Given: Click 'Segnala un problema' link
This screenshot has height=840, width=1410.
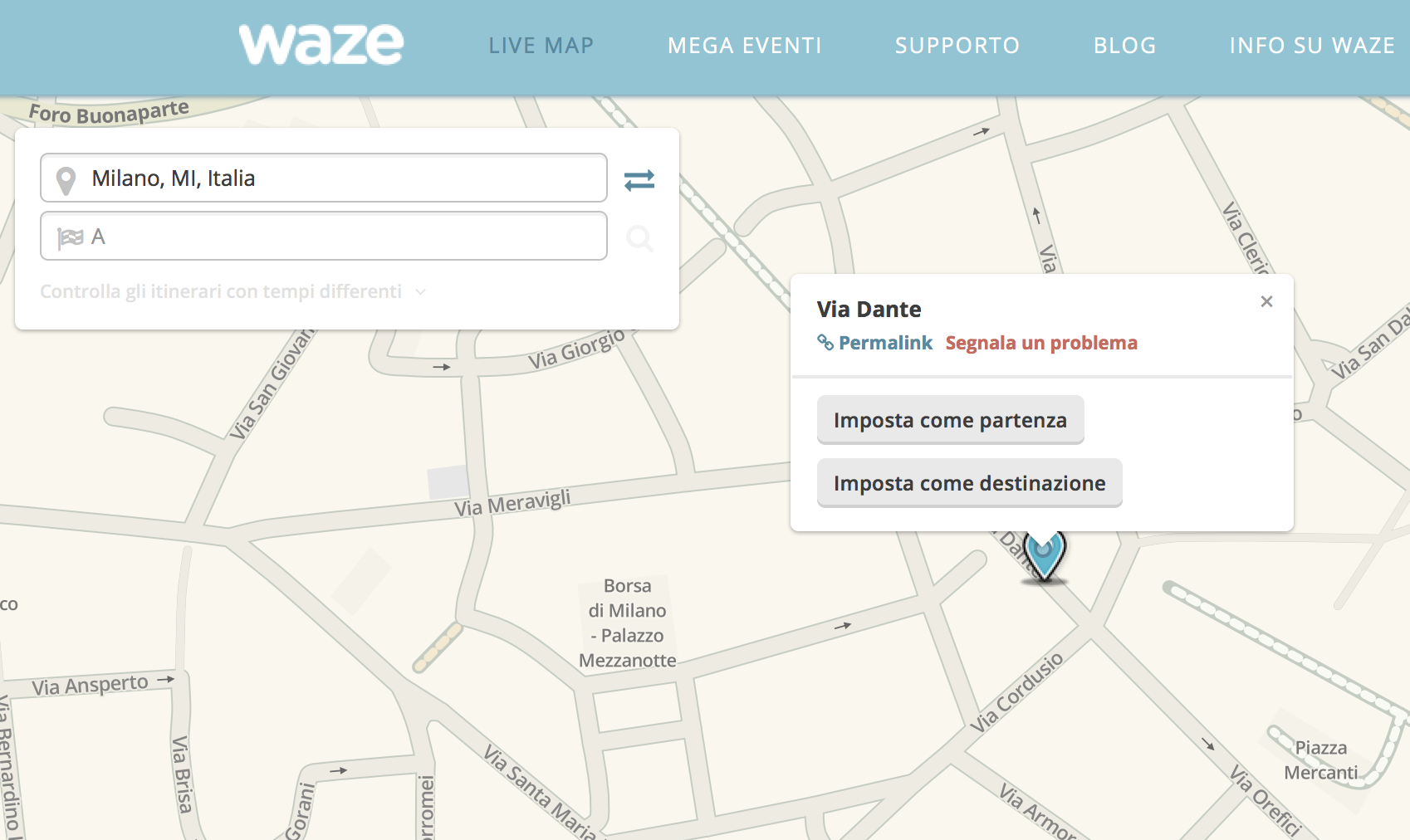Looking at the screenshot, I should click(x=1040, y=343).
